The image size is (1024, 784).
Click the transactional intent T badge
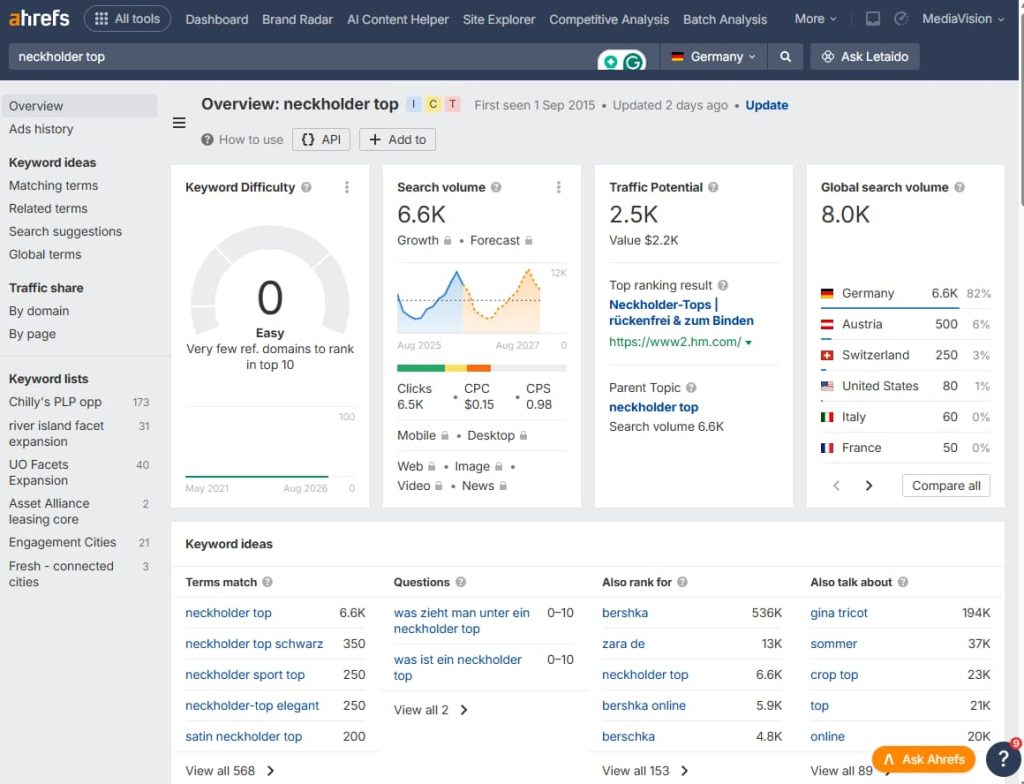click(452, 104)
